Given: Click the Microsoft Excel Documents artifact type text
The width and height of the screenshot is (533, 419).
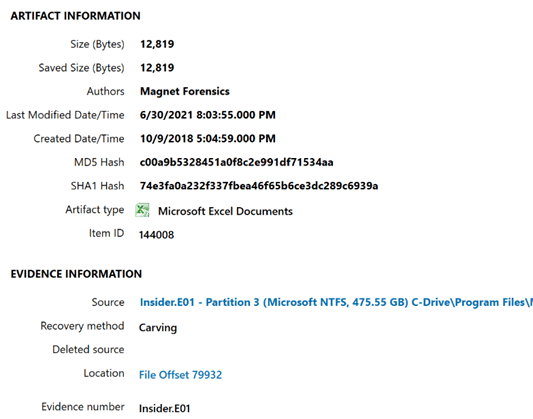Looking at the screenshot, I should coord(225,211).
